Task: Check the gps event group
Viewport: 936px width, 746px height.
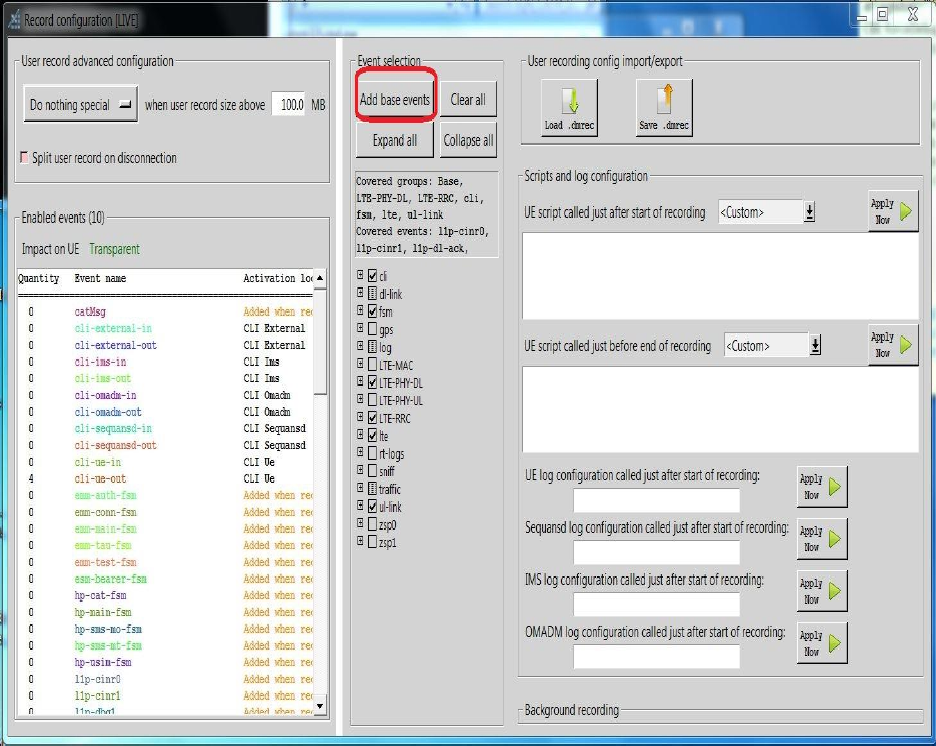Action: (372, 329)
